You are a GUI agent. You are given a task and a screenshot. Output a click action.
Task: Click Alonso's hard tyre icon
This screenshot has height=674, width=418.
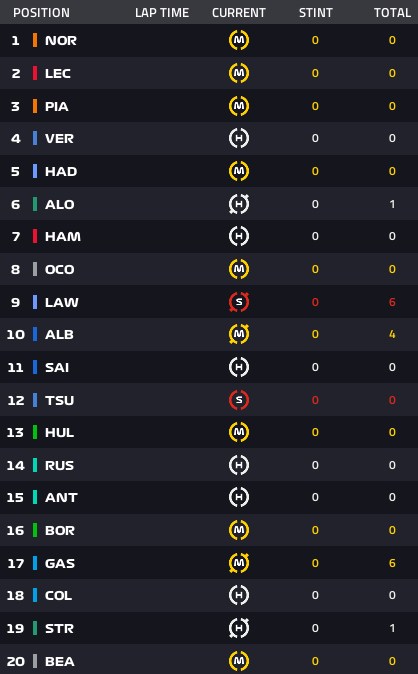click(239, 204)
